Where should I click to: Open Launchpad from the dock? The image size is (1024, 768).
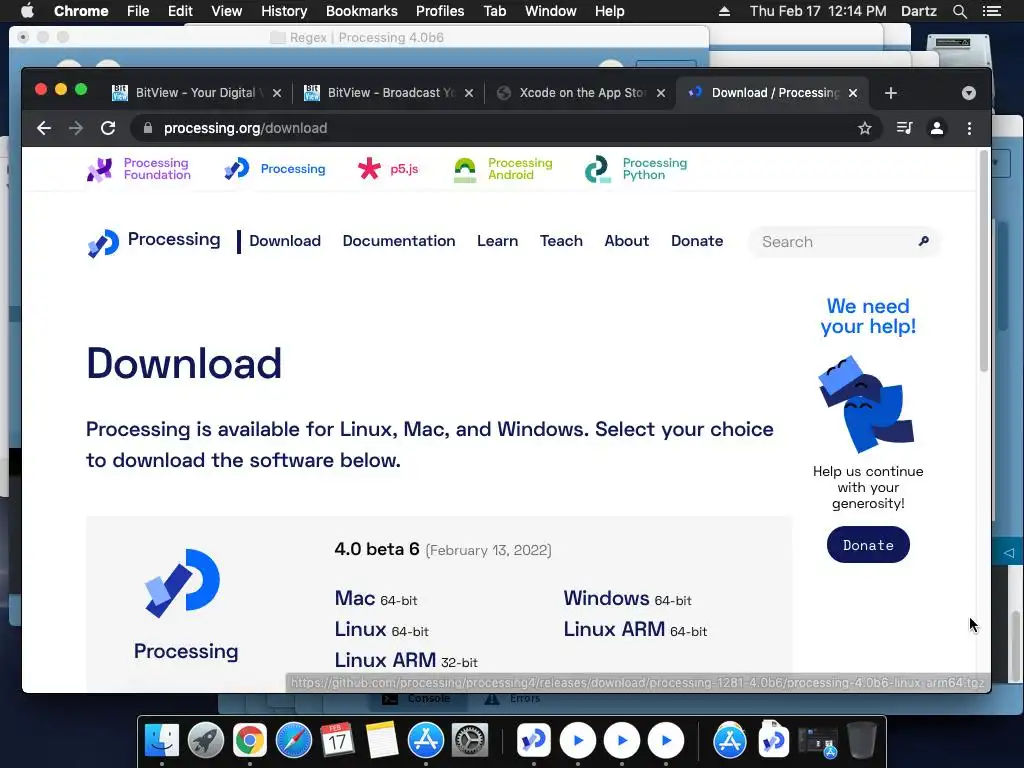pyautogui.click(x=206, y=741)
